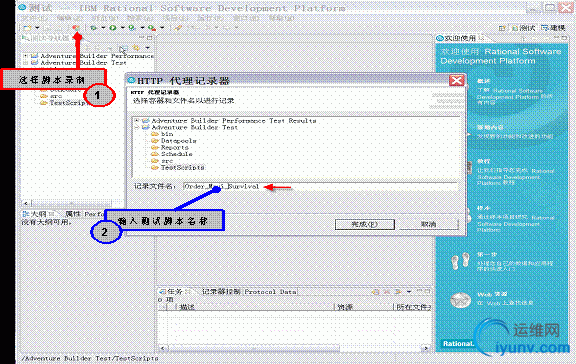This screenshot has height=364, width=576.
Task: Expand Adventure Builder Performance Test Results in dialog
Action: (137, 121)
